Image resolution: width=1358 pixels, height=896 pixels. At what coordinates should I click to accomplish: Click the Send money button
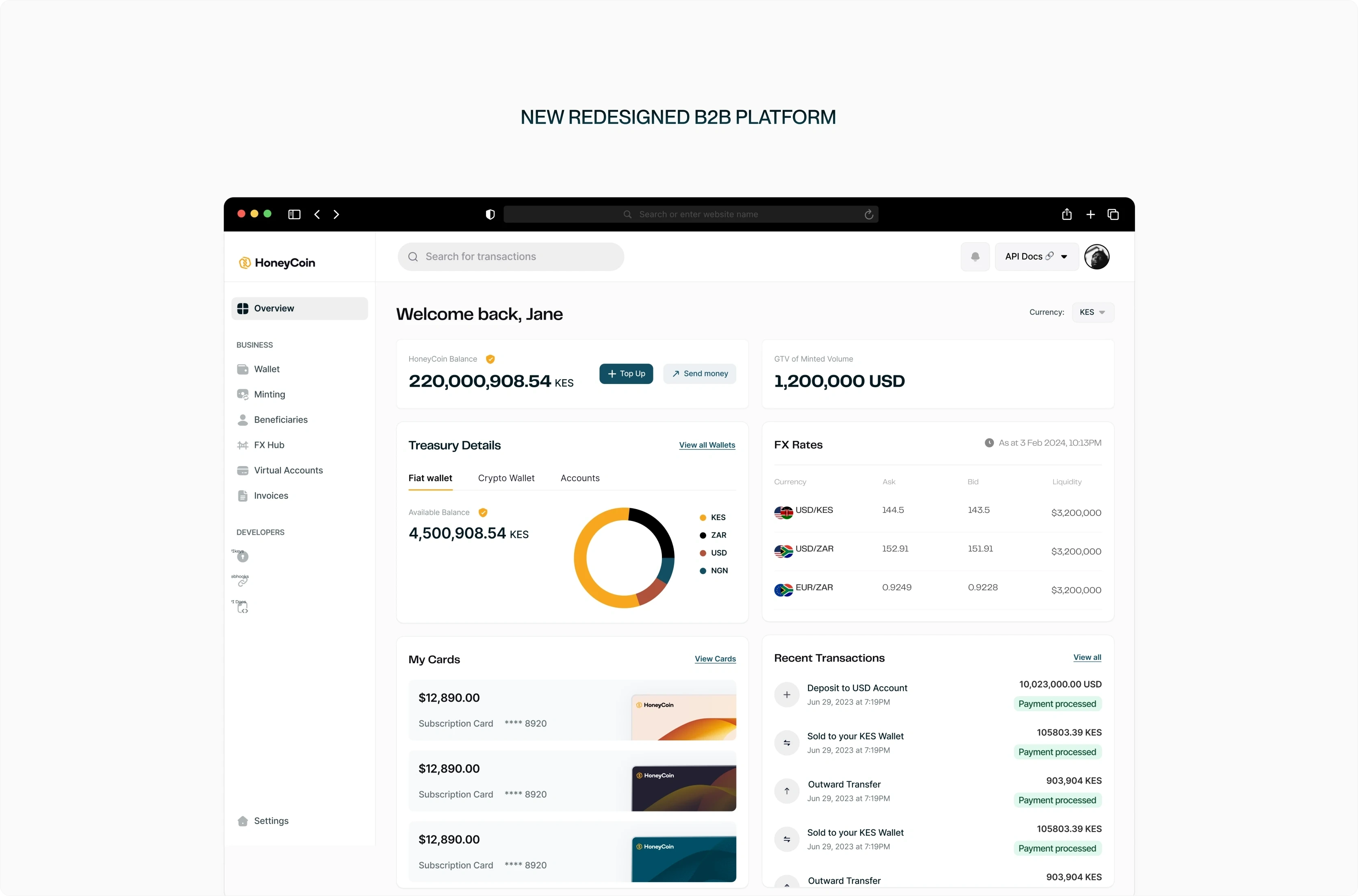click(699, 374)
